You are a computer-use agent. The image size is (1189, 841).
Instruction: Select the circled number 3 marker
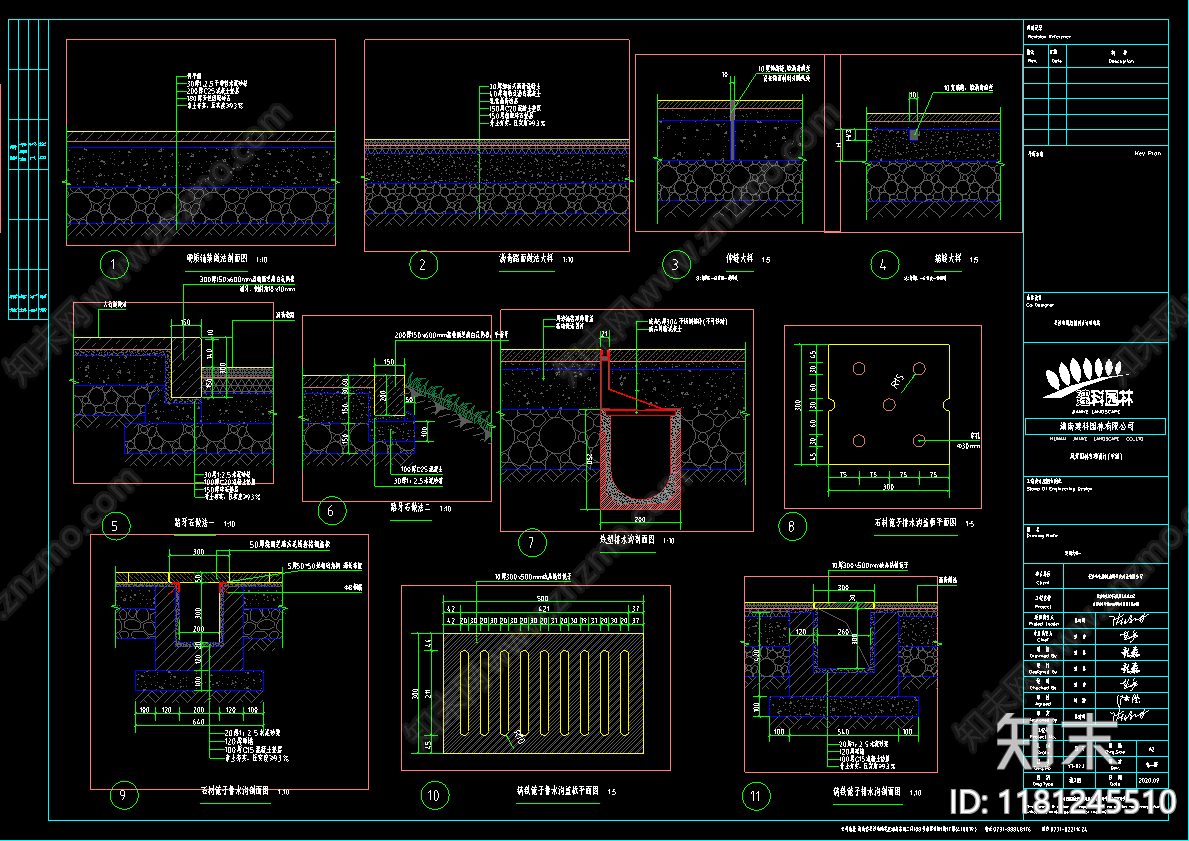coord(675,265)
